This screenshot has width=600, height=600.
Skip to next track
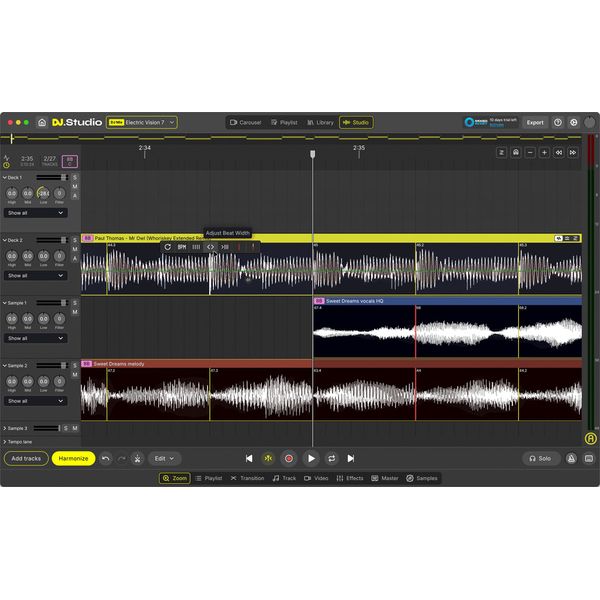[x=351, y=458]
